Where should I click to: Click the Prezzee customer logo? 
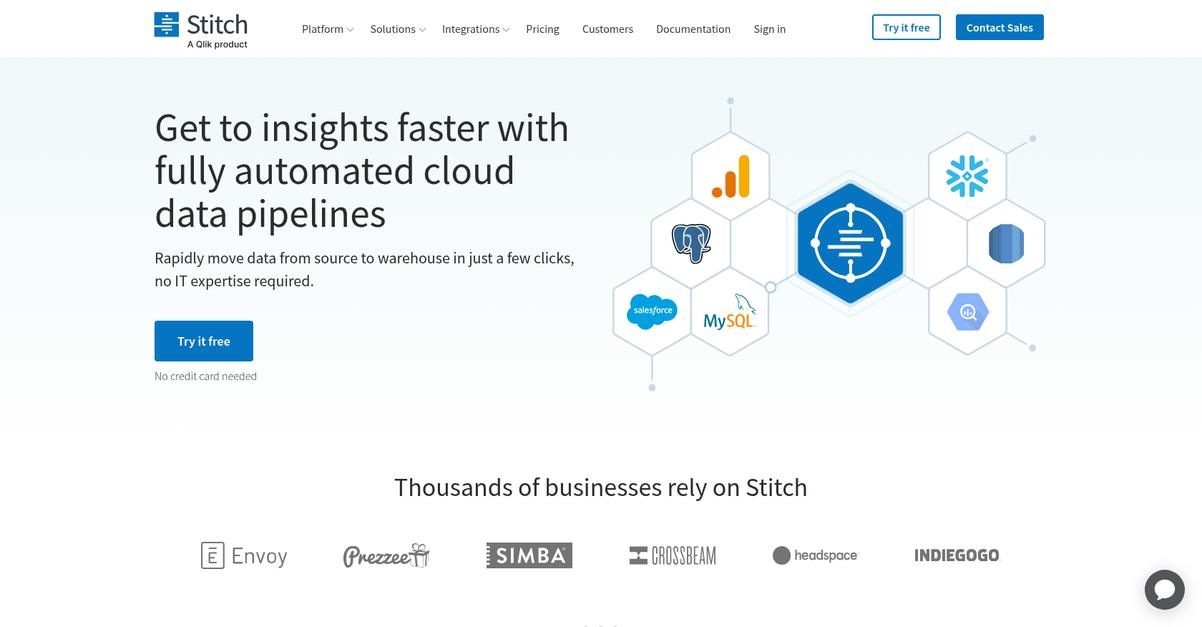pos(386,556)
